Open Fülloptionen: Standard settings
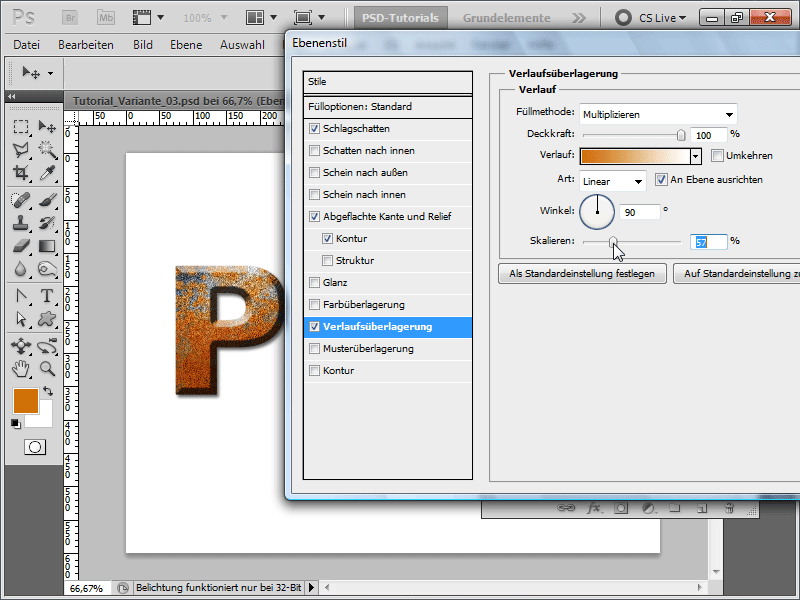Viewport: 800px width, 600px height. coord(388,107)
